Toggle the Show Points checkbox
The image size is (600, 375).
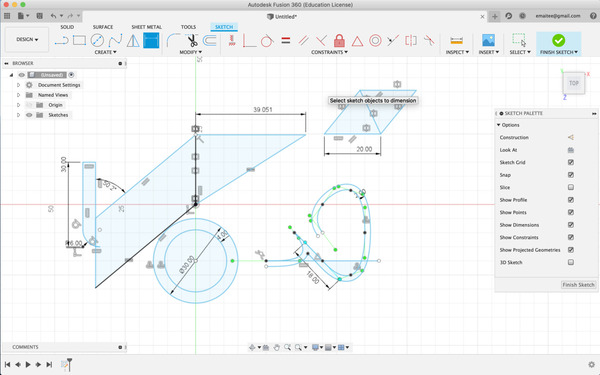coord(571,212)
